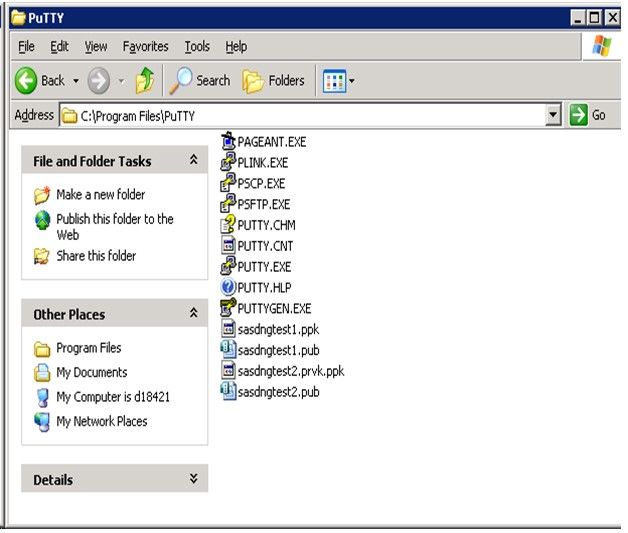Open the Views dropdown arrow
Image resolution: width=628 pixels, height=533 pixels.
coord(352,81)
